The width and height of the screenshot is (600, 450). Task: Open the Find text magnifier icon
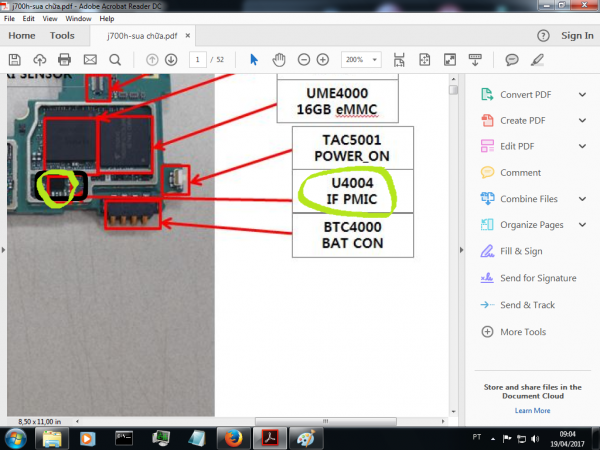tap(115, 60)
